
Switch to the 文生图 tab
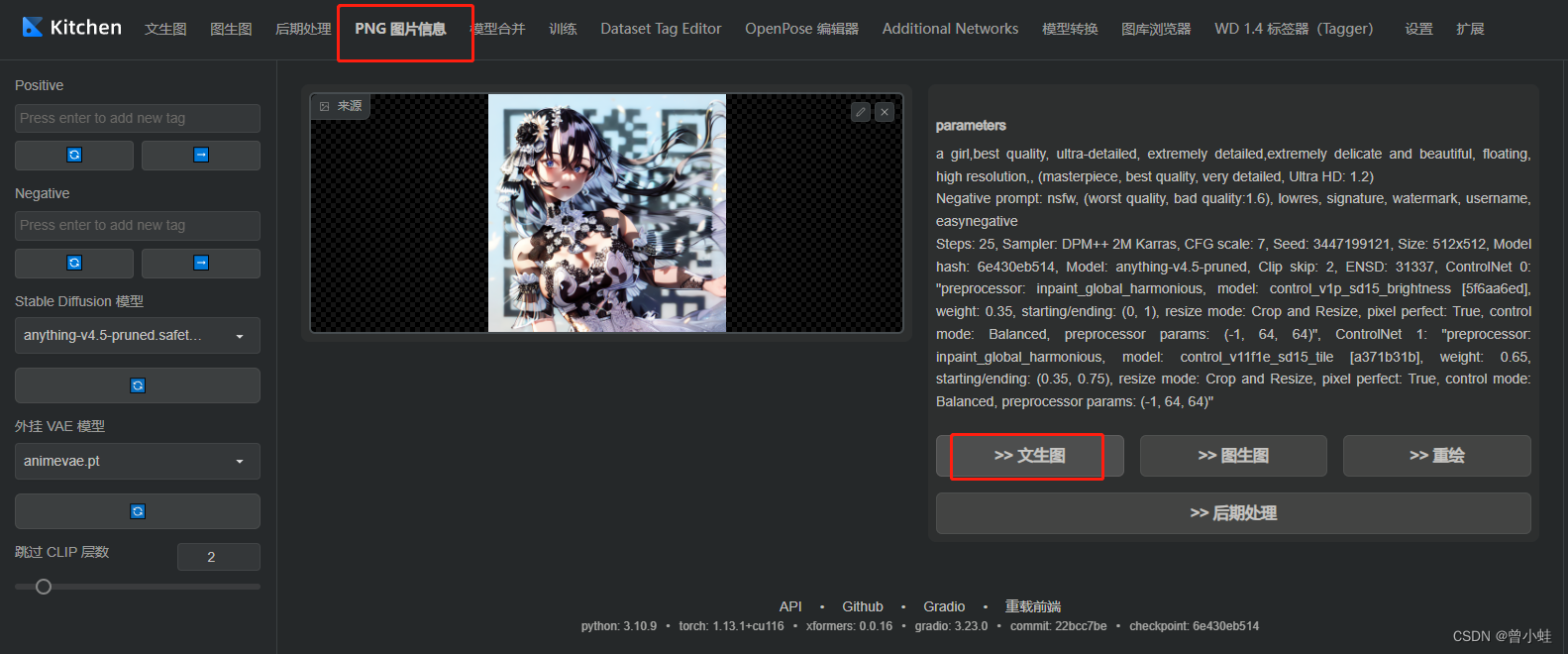165,29
